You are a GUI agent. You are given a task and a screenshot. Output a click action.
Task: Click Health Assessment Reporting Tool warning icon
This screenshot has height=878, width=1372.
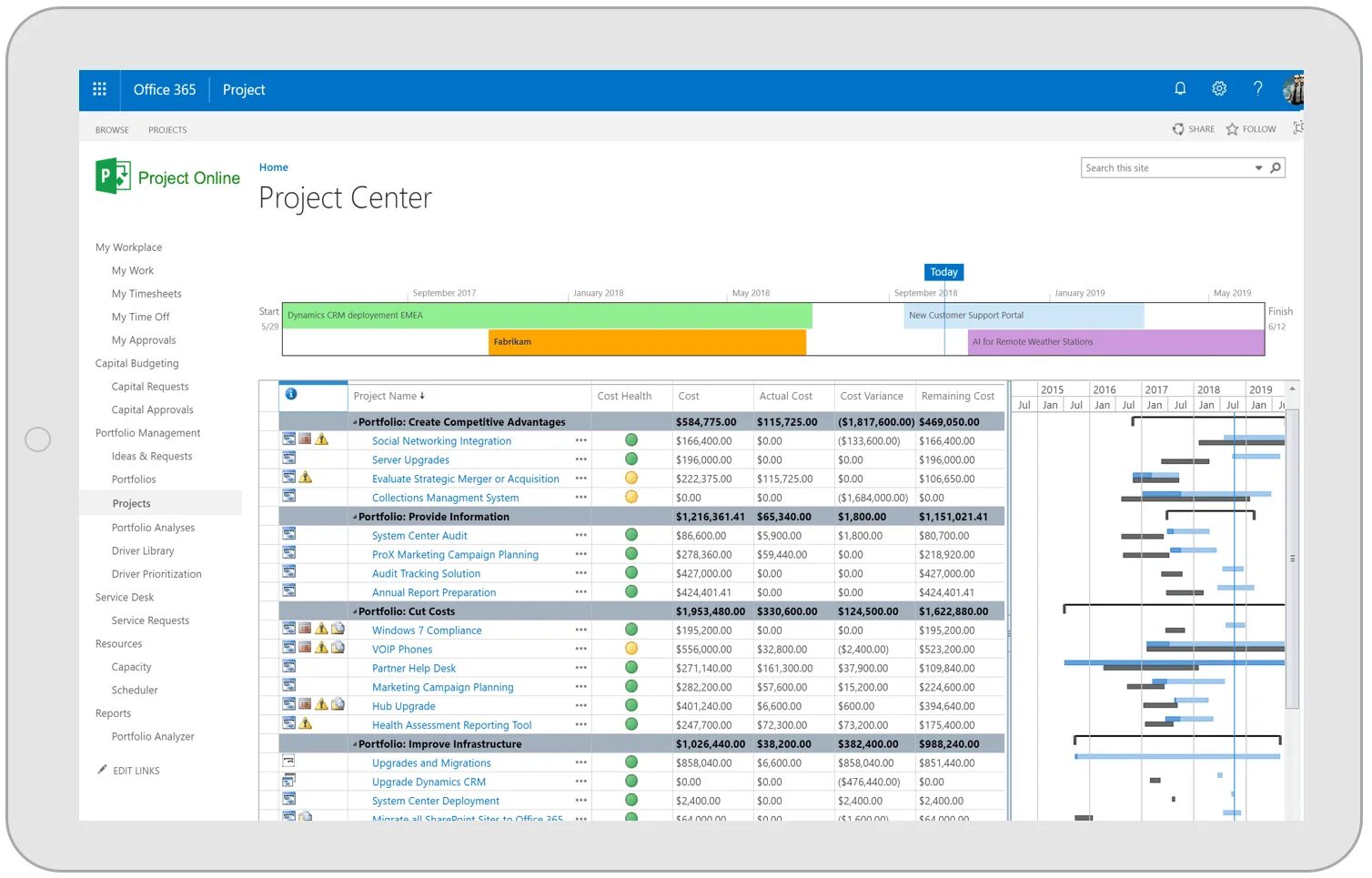point(306,722)
